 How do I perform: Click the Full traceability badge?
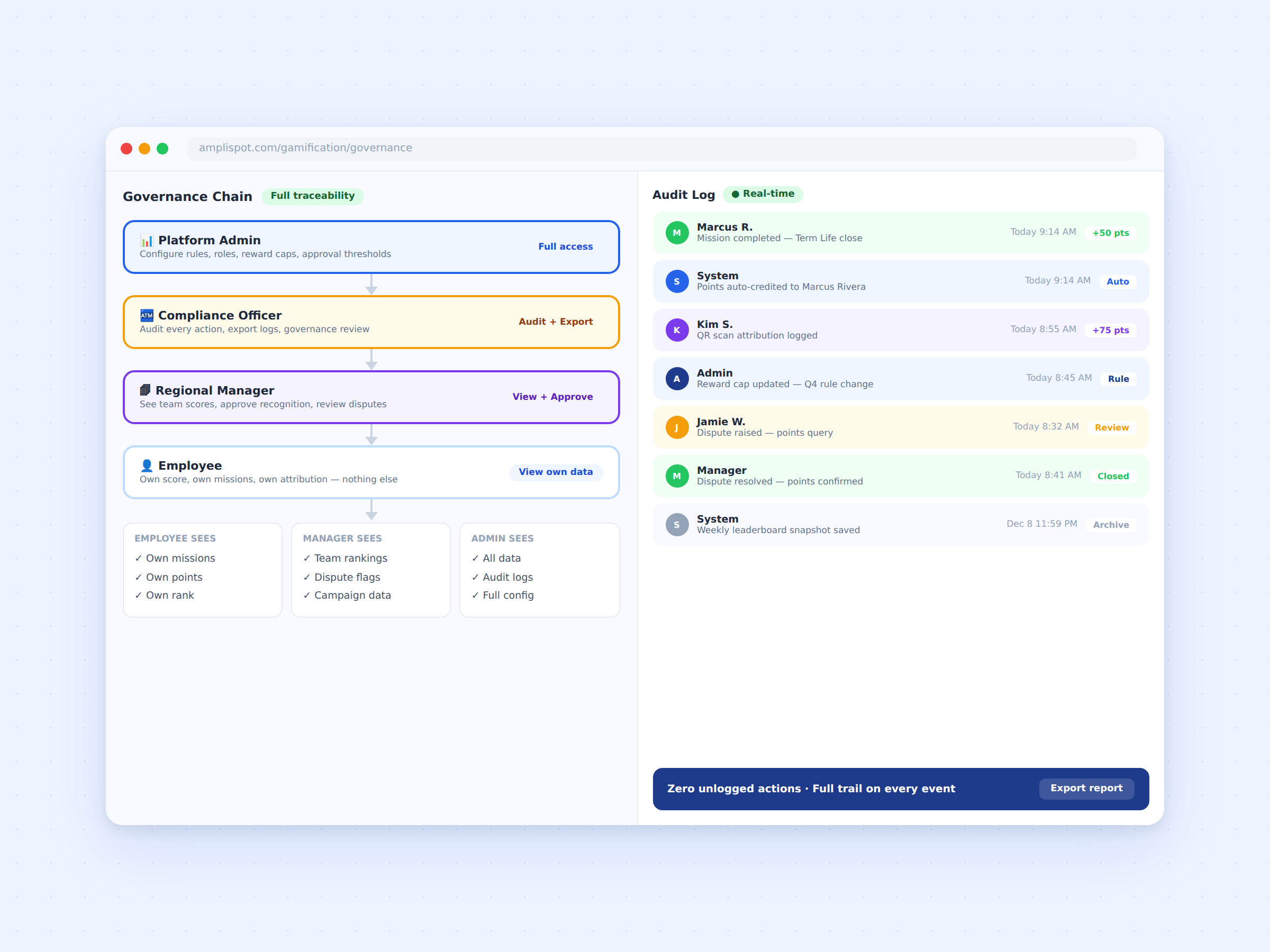tap(313, 196)
